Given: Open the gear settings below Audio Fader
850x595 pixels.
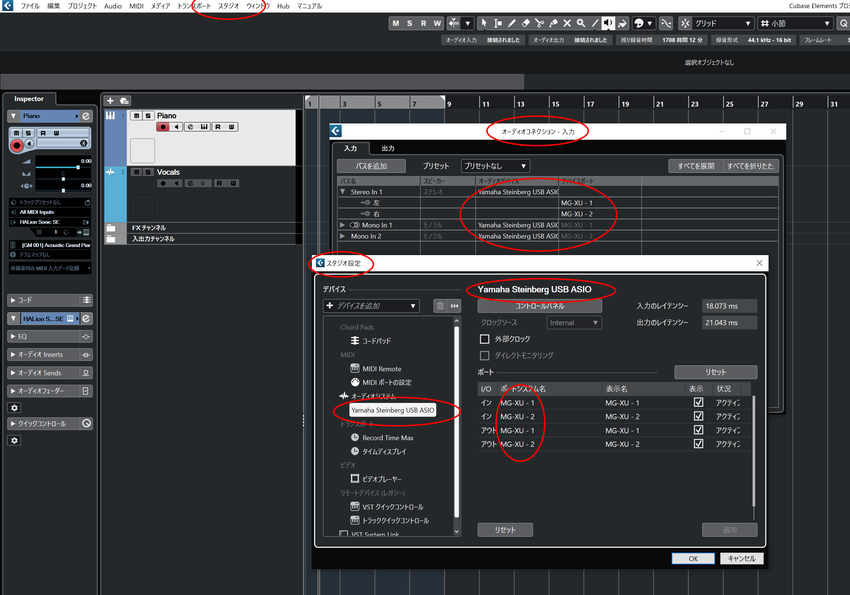Looking at the screenshot, I should point(15,408).
